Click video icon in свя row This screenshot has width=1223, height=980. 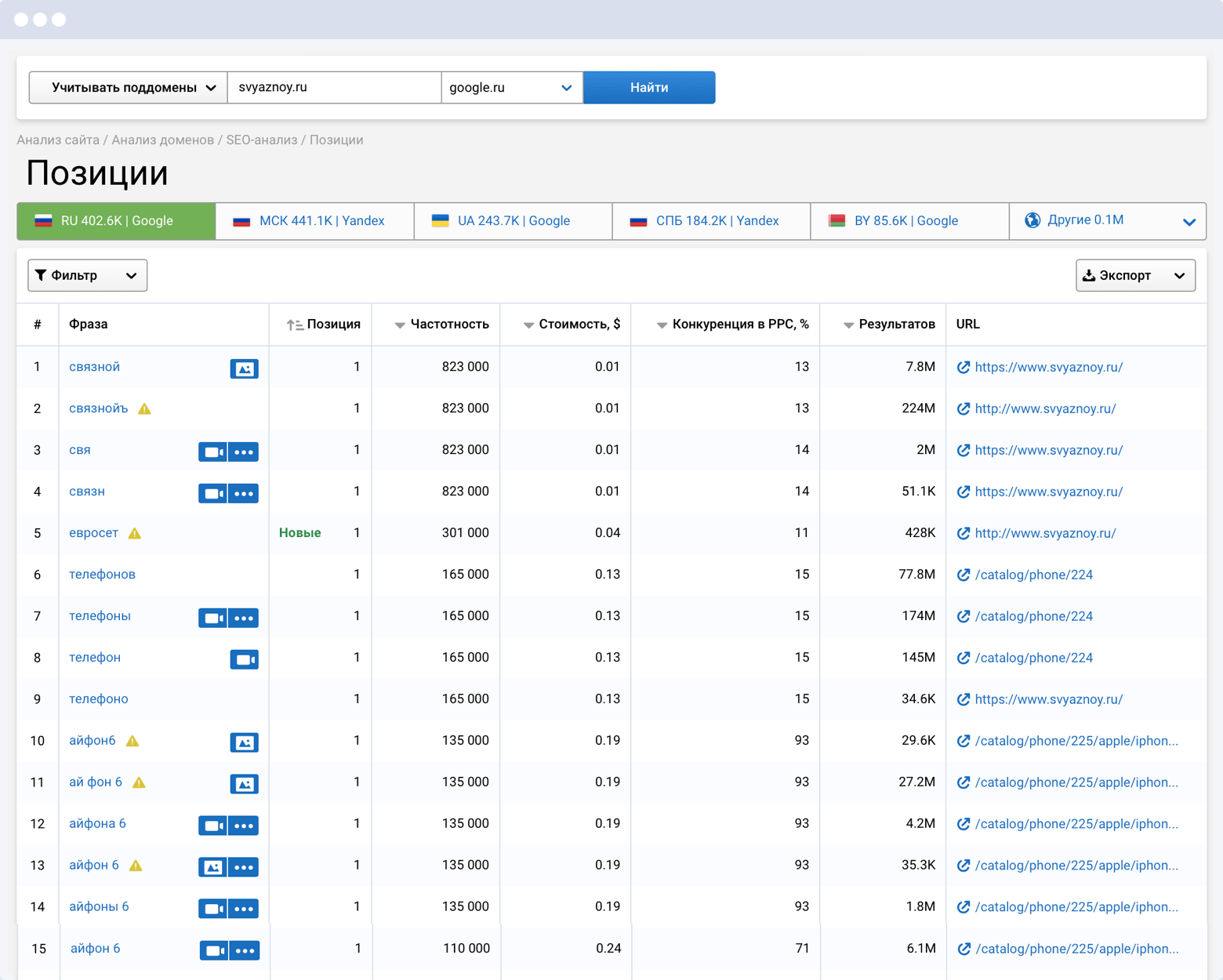[212, 452]
